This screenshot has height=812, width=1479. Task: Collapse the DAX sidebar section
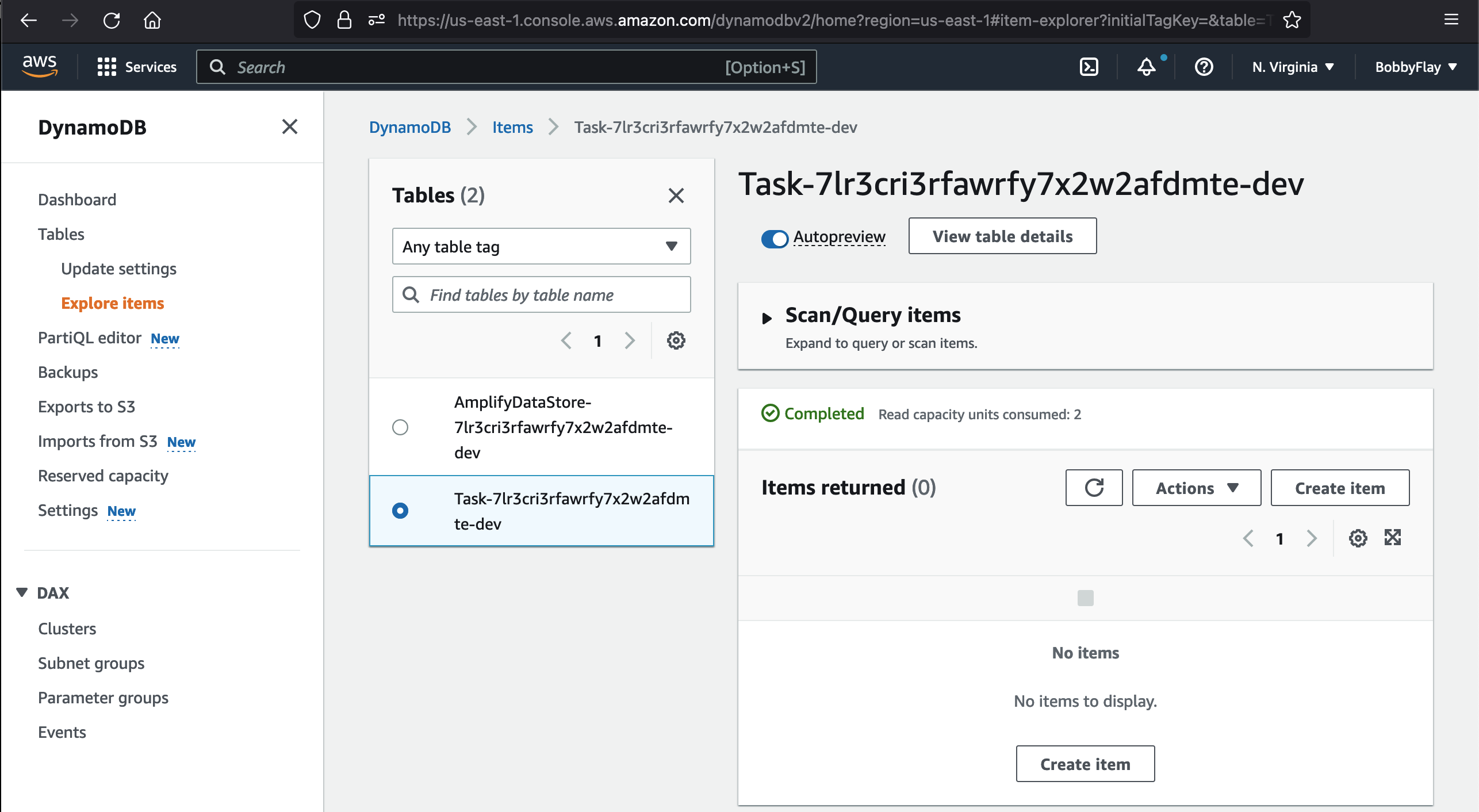click(x=22, y=592)
